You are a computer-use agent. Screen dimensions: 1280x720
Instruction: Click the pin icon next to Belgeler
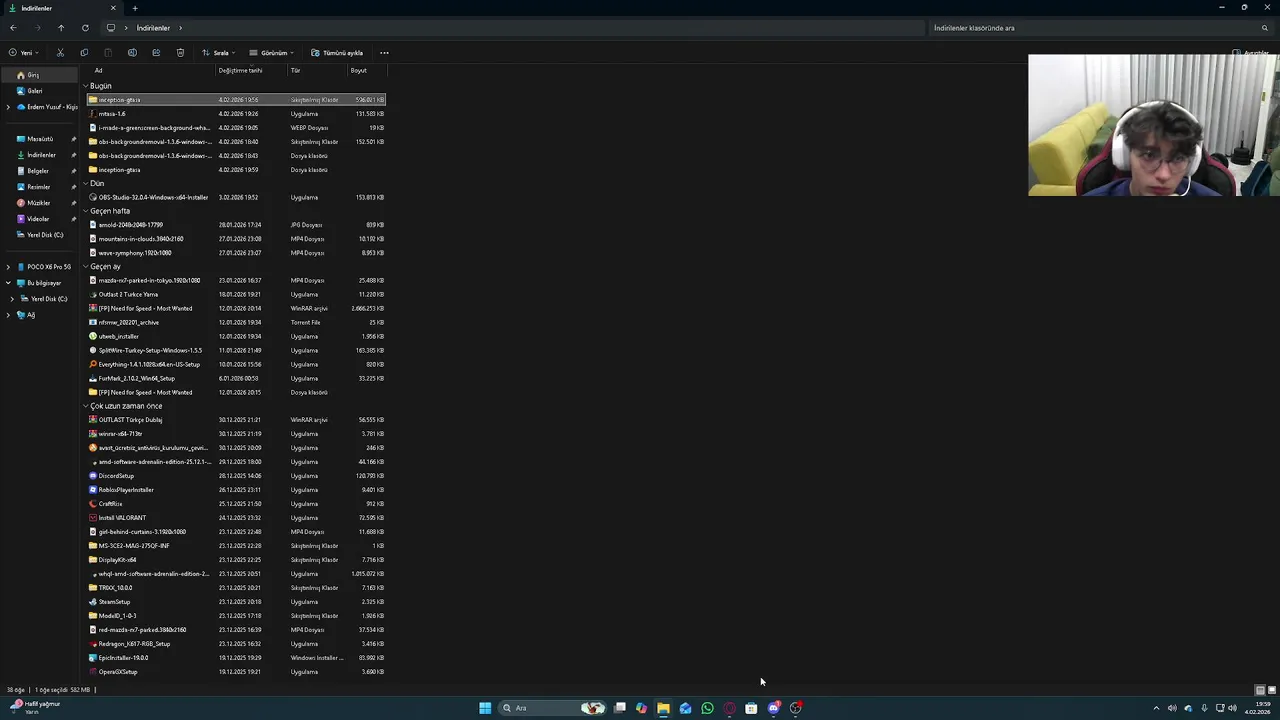pos(74,171)
